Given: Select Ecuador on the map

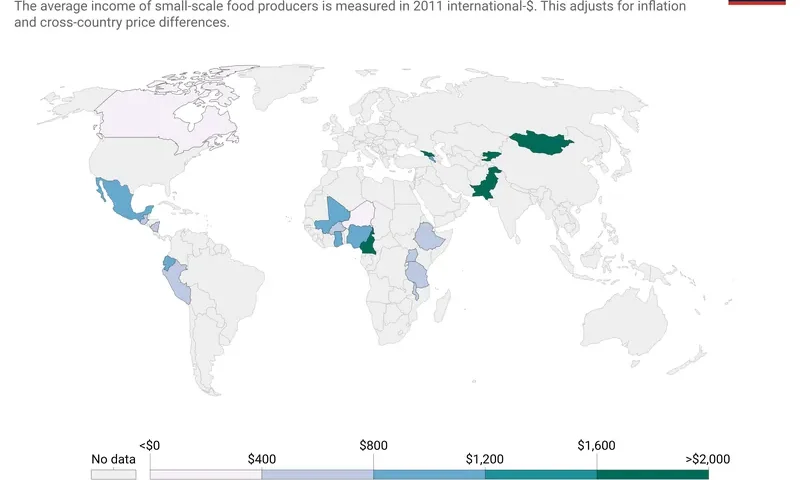Looking at the screenshot, I should (x=168, y=263).
